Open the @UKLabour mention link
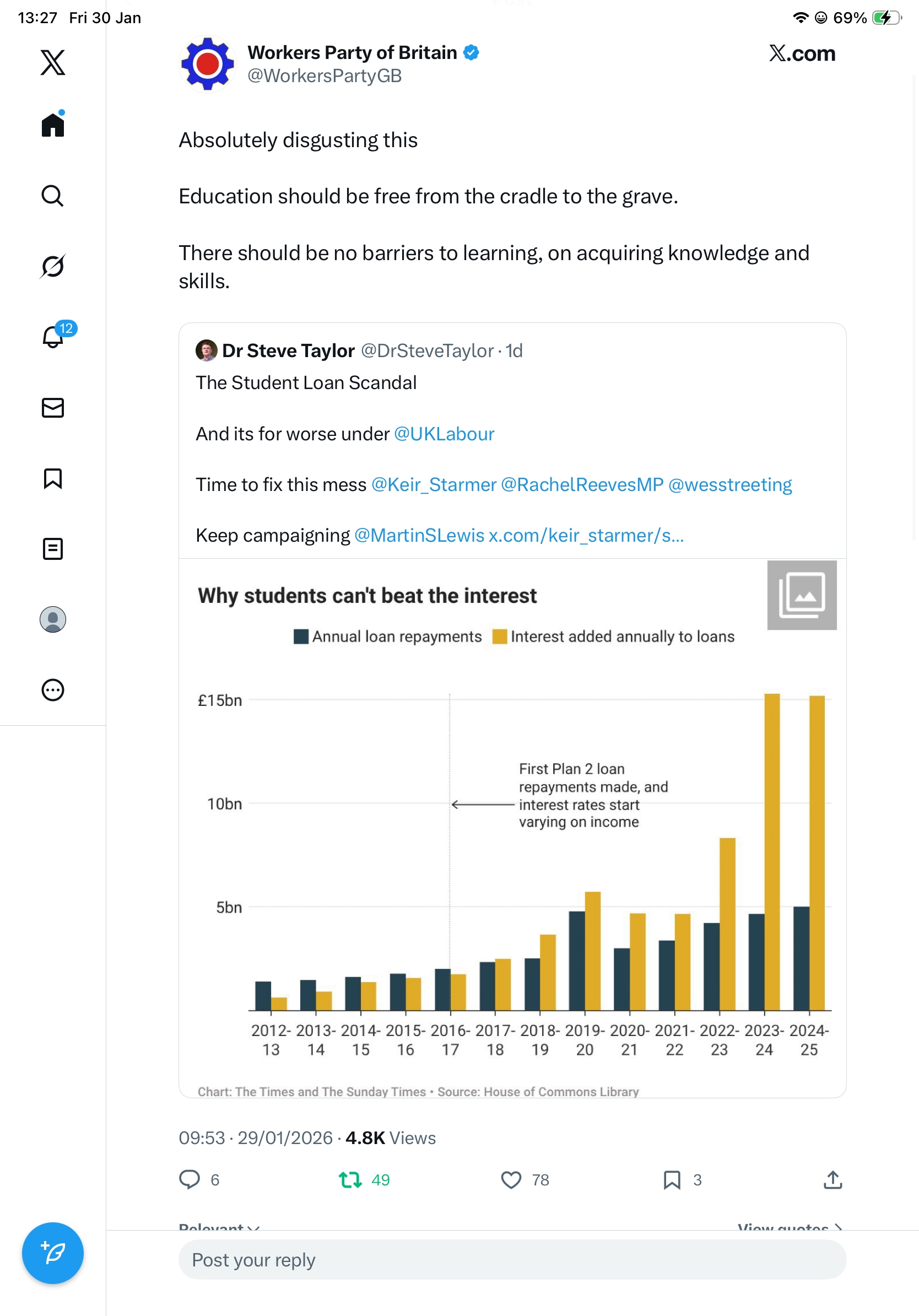Screen dimensions: 919x1316 pos(444,434)
